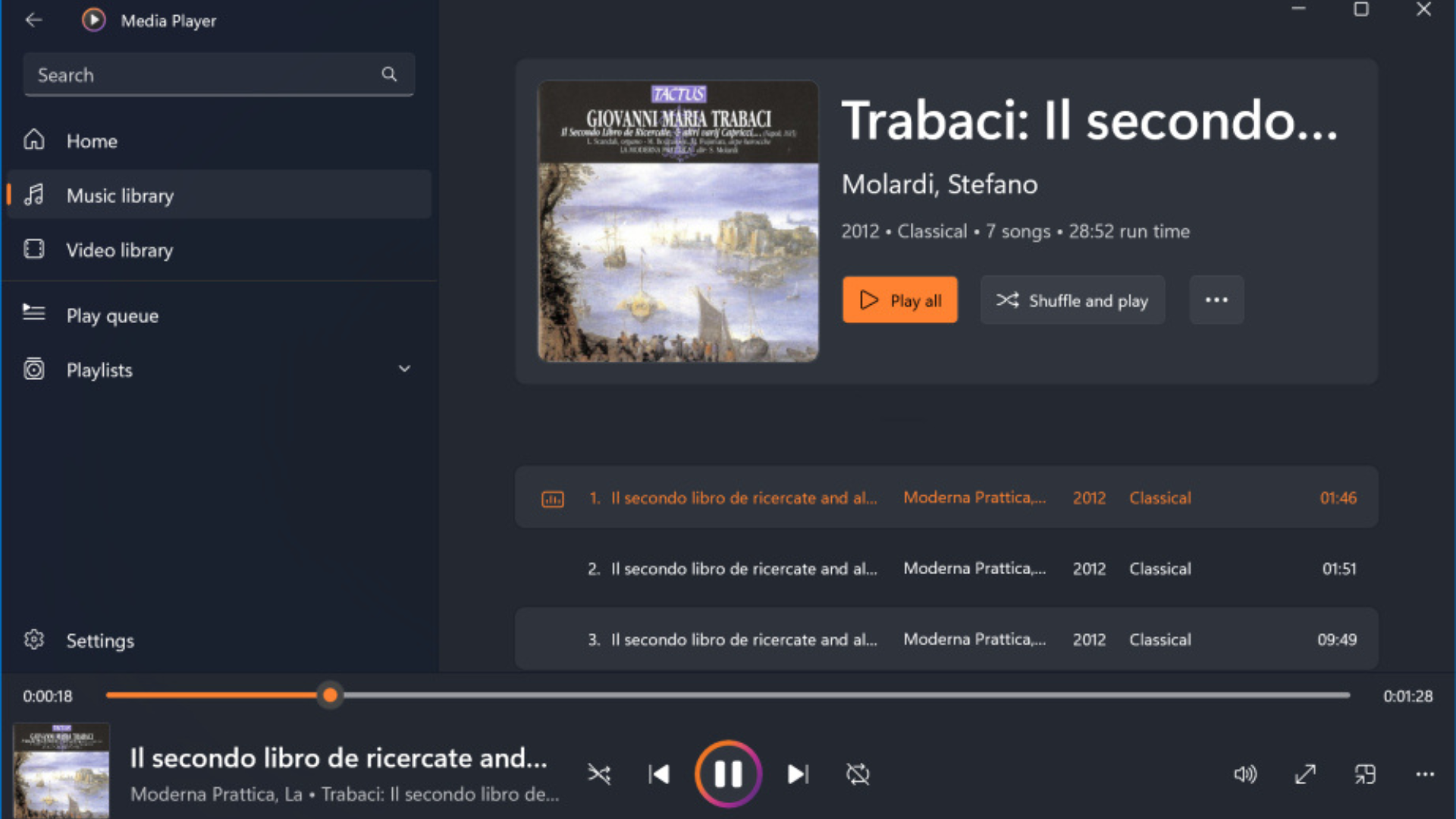
Task: Open the volume control
Action: 1245,774
